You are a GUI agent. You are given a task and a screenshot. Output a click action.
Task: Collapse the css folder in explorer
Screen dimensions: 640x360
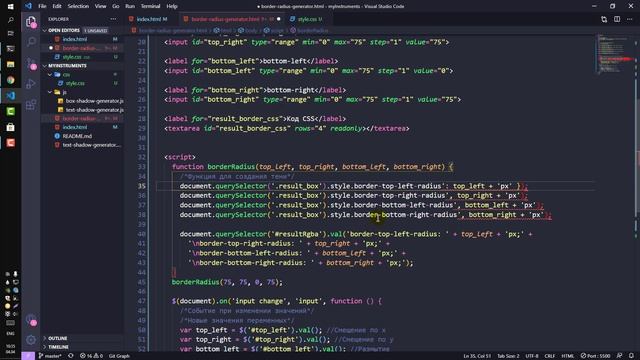click(x=50, y=75)
